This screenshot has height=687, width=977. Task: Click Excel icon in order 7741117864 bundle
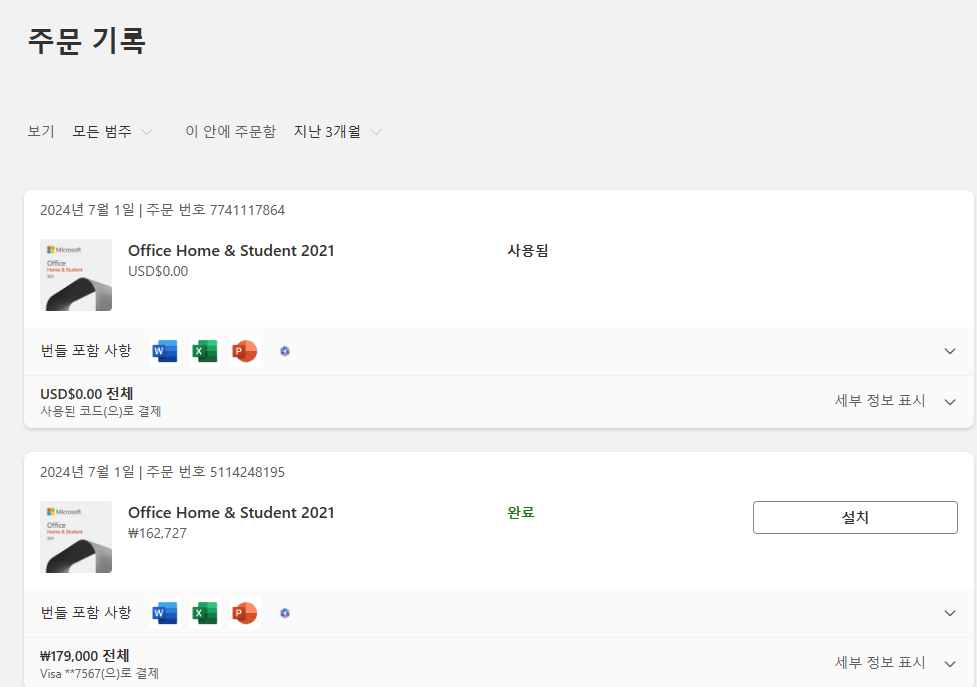205,351
